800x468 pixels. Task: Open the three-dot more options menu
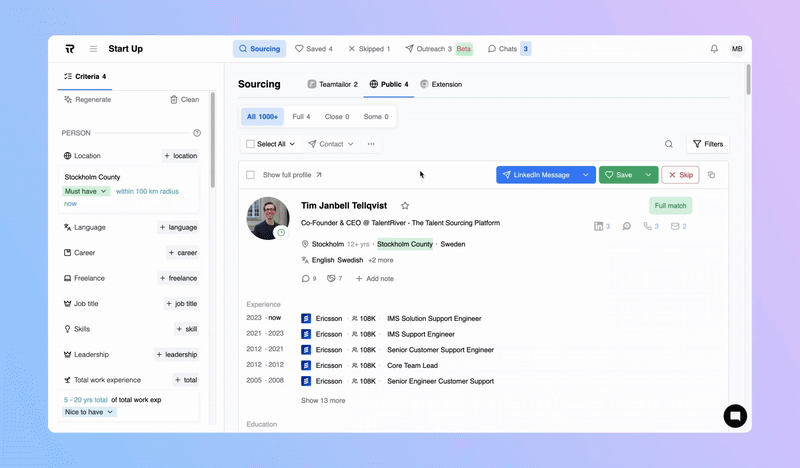click(371, 144)
